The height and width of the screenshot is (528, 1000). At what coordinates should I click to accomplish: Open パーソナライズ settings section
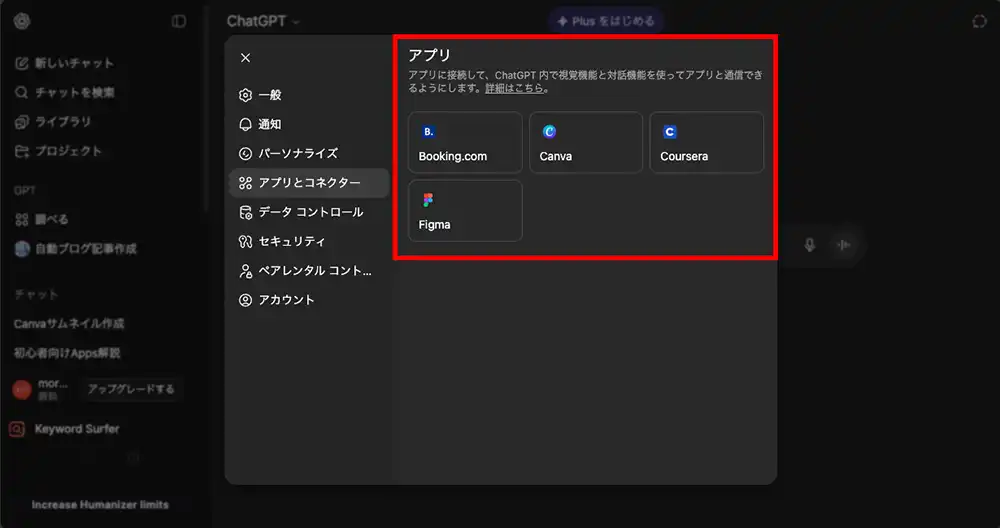pos(297,153)
